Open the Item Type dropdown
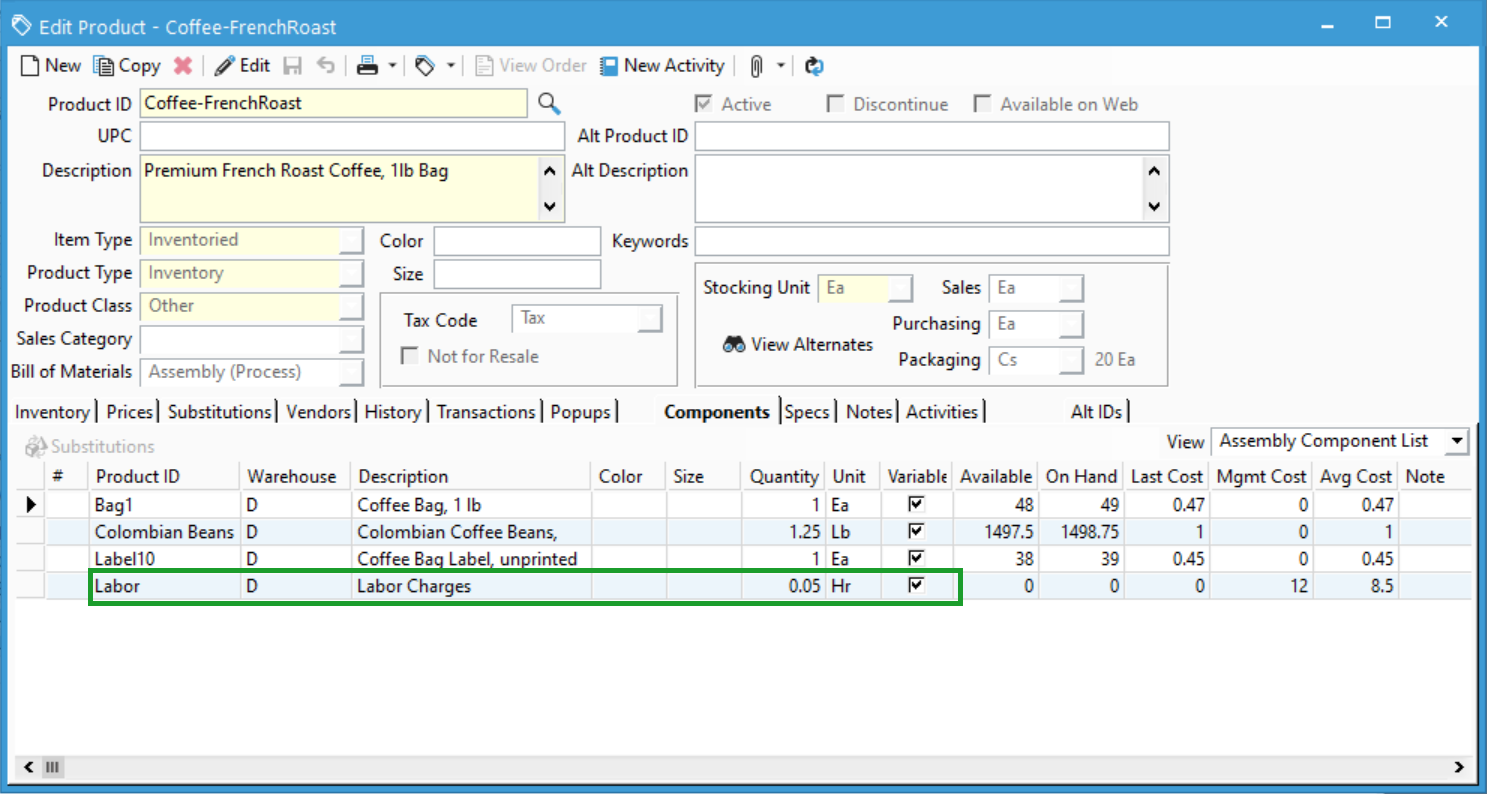Viewport: 1487px width, 794px height. coord(352,240)
